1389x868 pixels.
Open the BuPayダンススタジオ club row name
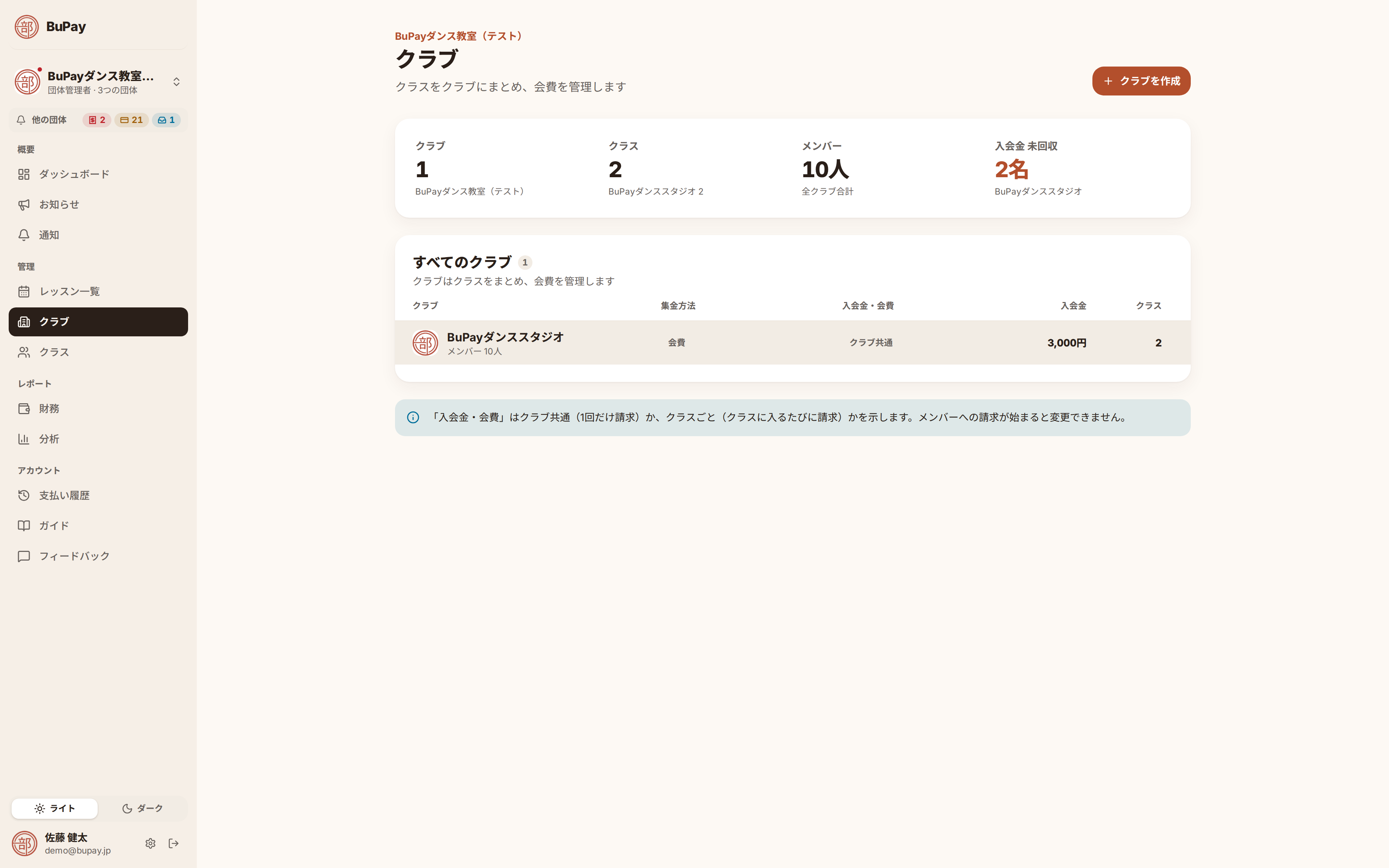(505, 337)
